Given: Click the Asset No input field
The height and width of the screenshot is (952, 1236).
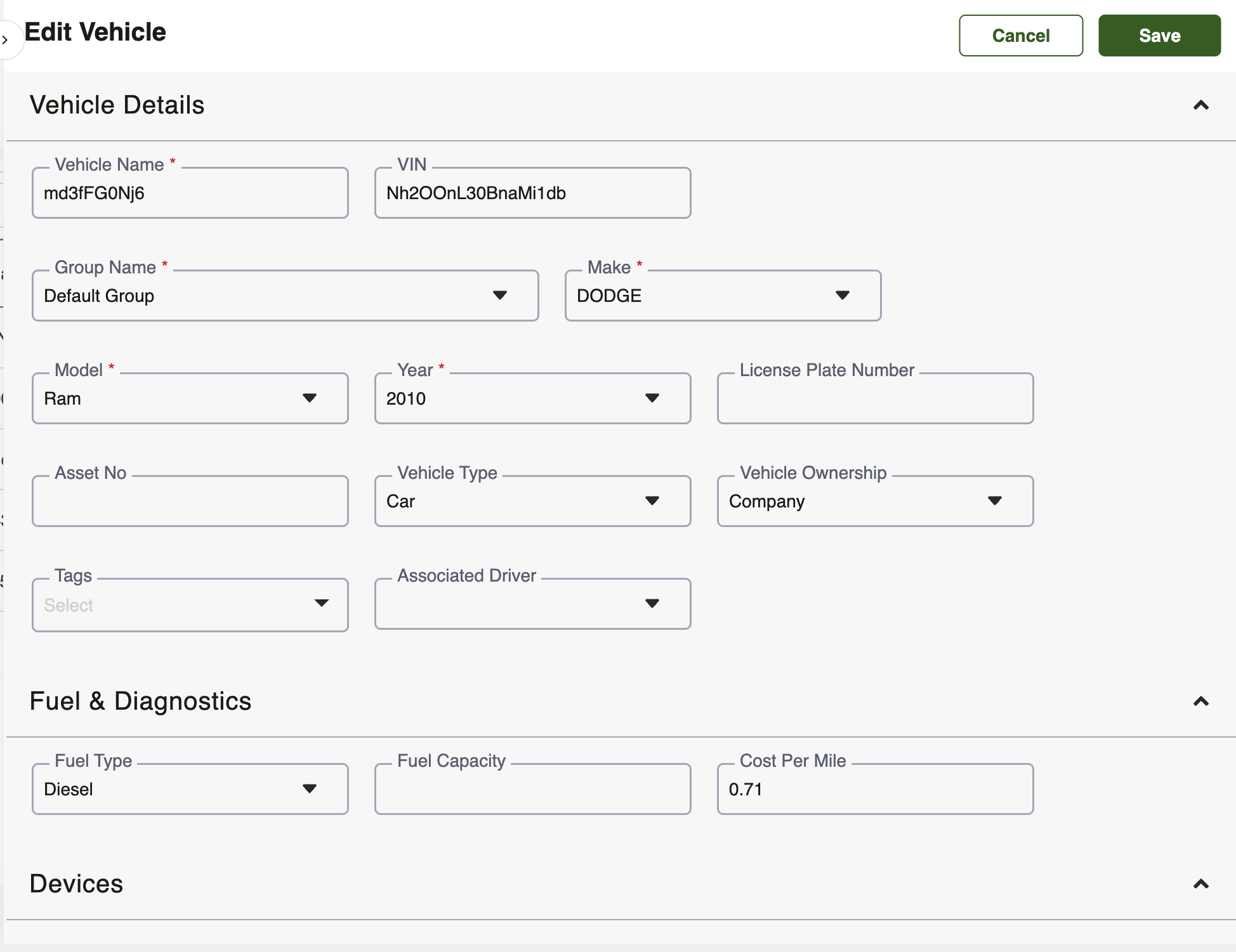Looking at the screenshot, I should (190, 501).
